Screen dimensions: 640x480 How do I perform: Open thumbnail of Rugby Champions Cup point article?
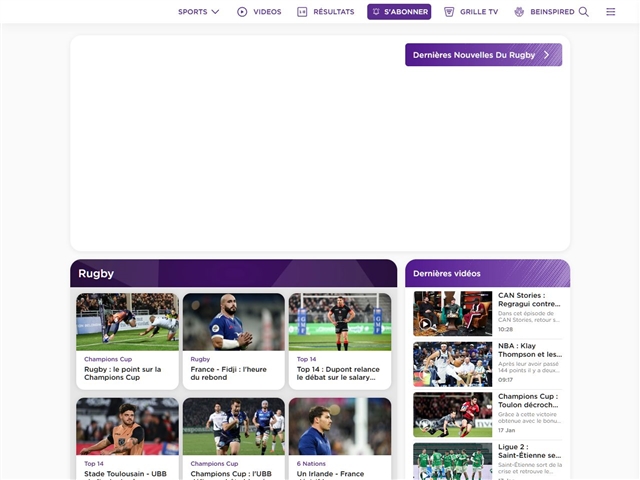pos(127,322)
